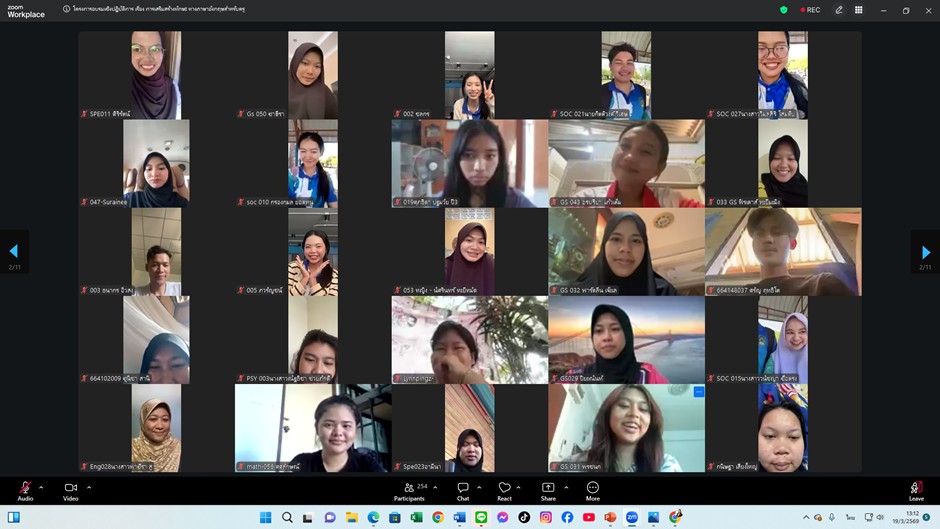Expand the share options arrow beside Share
This screenshot has width=940, height=529.
pos(565,487)
